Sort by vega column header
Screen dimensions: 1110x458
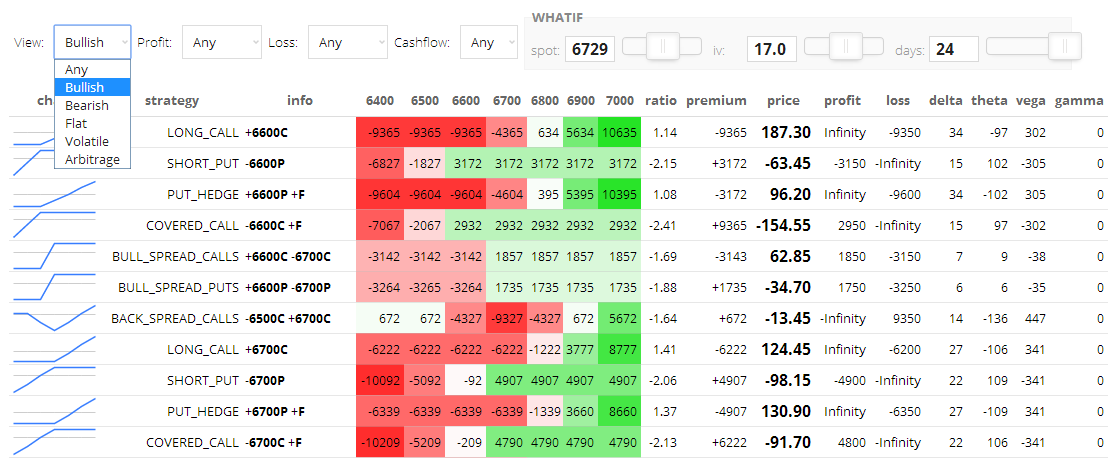(x=1031, y=101)
